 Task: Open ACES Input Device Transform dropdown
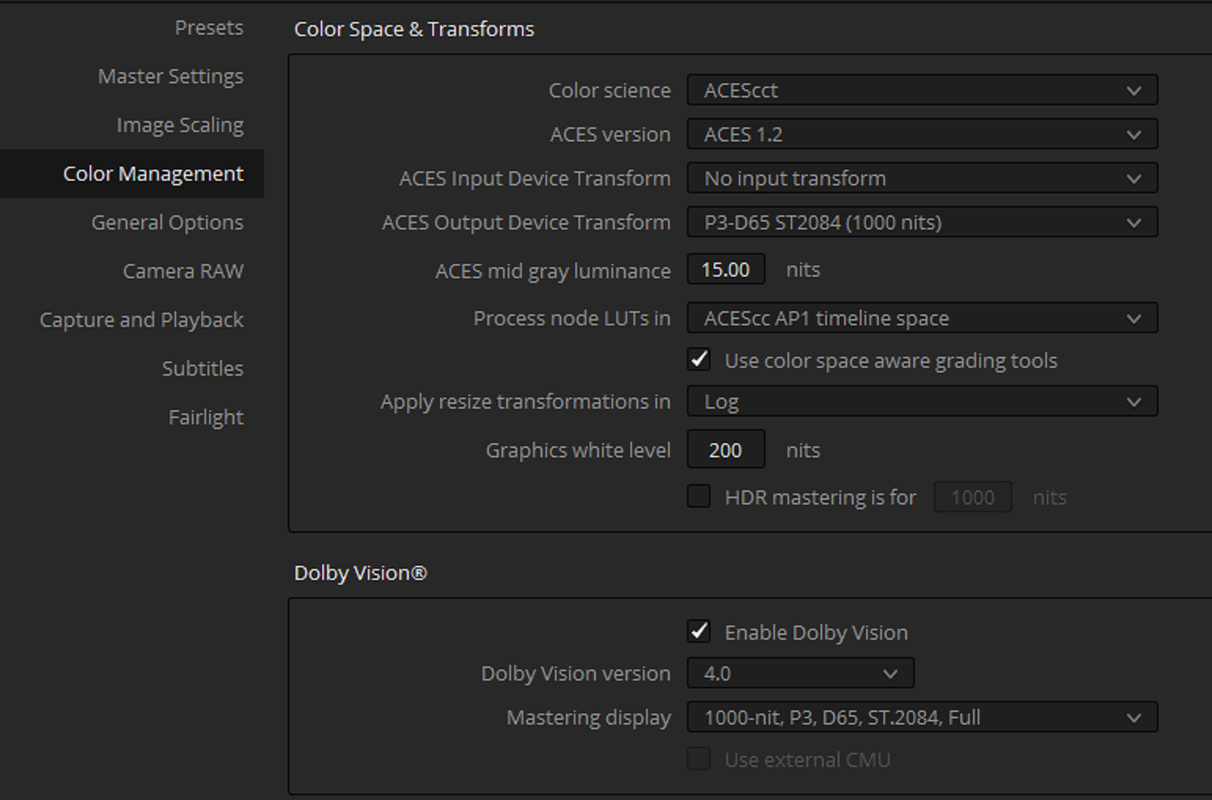click(x=922, y=178)
